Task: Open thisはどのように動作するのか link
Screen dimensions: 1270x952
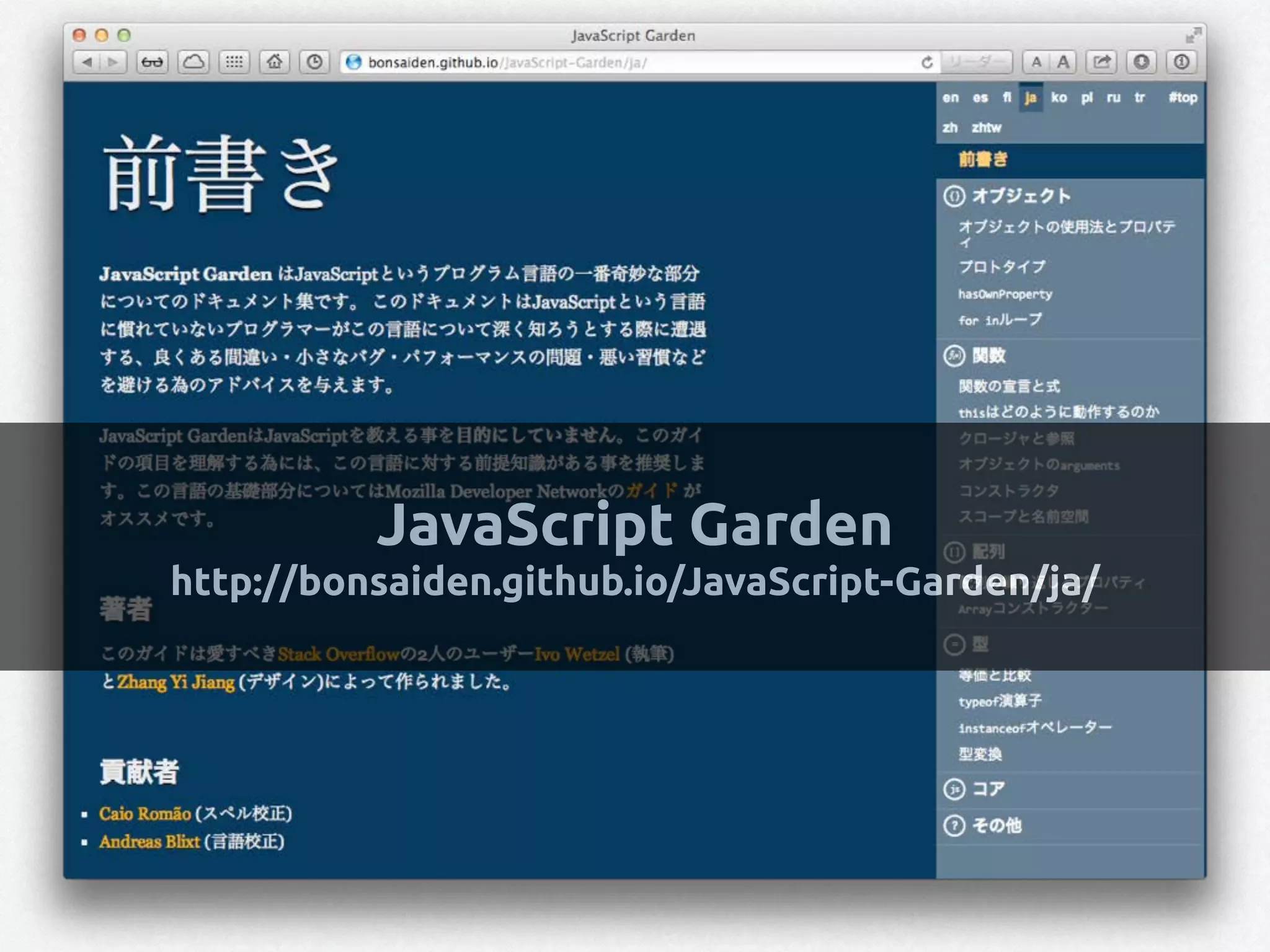Action: coord(1059,412)
